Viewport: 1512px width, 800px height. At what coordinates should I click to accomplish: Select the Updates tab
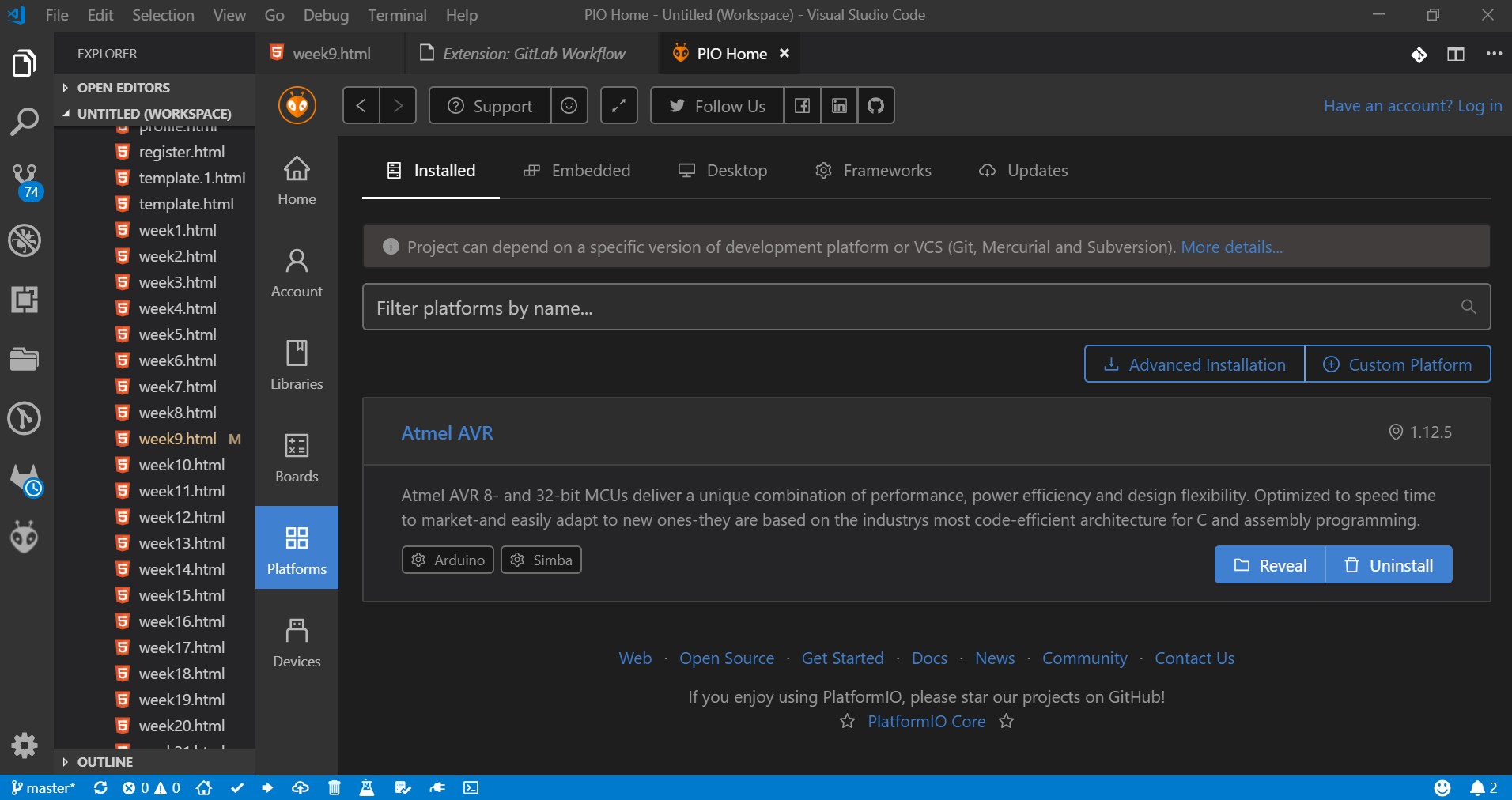click(x=1023, y=171)
